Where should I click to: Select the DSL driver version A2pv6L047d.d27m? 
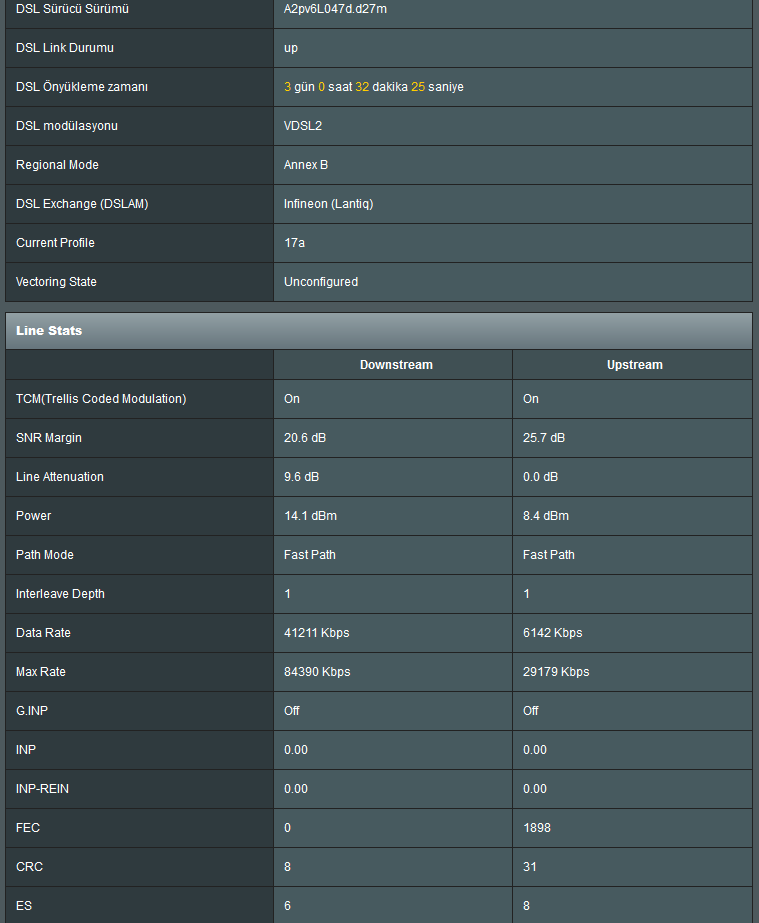pos(336,9)
